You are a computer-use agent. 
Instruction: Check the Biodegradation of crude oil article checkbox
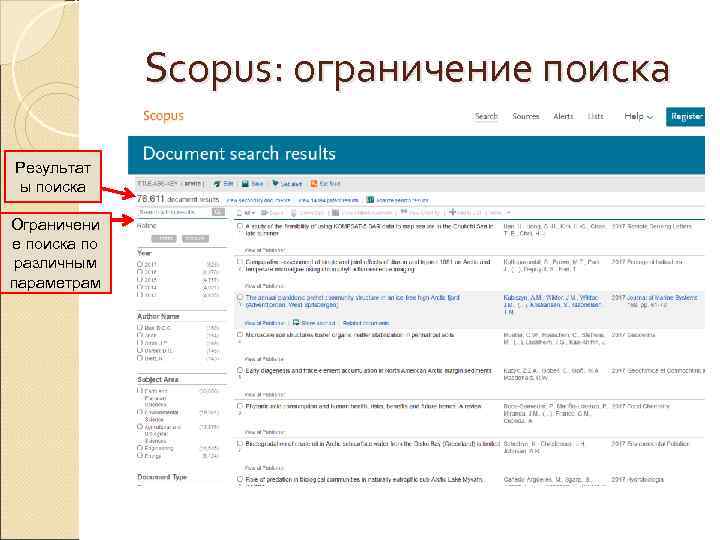click(x=240, y=444)
